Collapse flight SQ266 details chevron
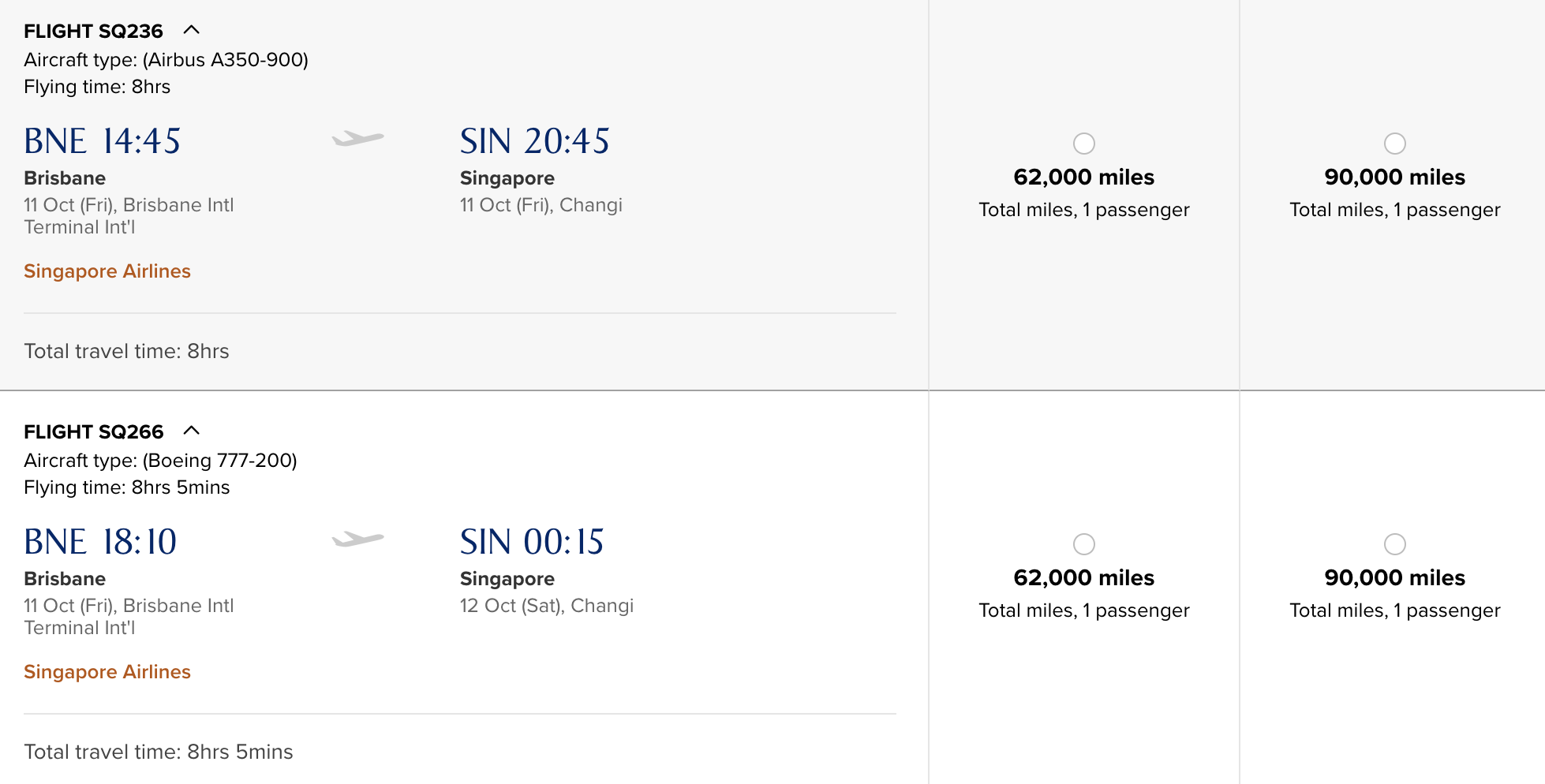Screen dimensions: 1545x784 pyautogui.click(x=192, y=431)
